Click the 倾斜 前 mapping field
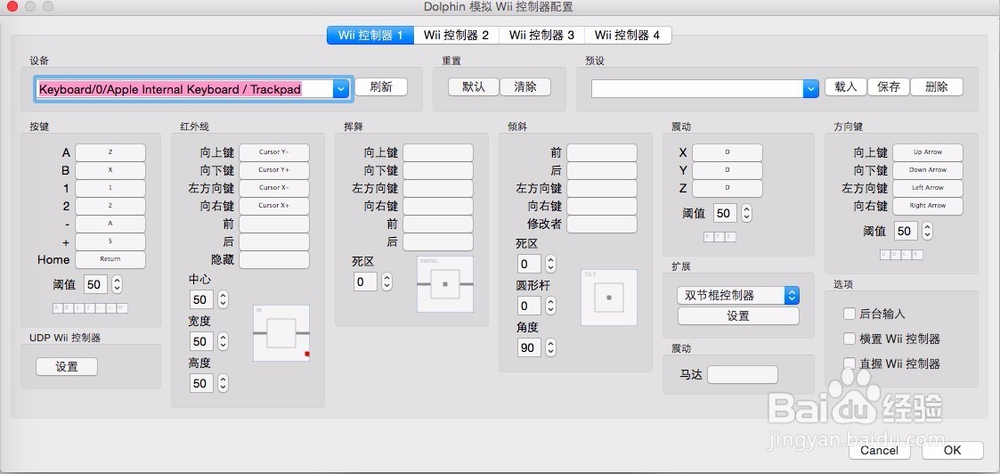Screen dimensions: 1000x474 point(602,152)
